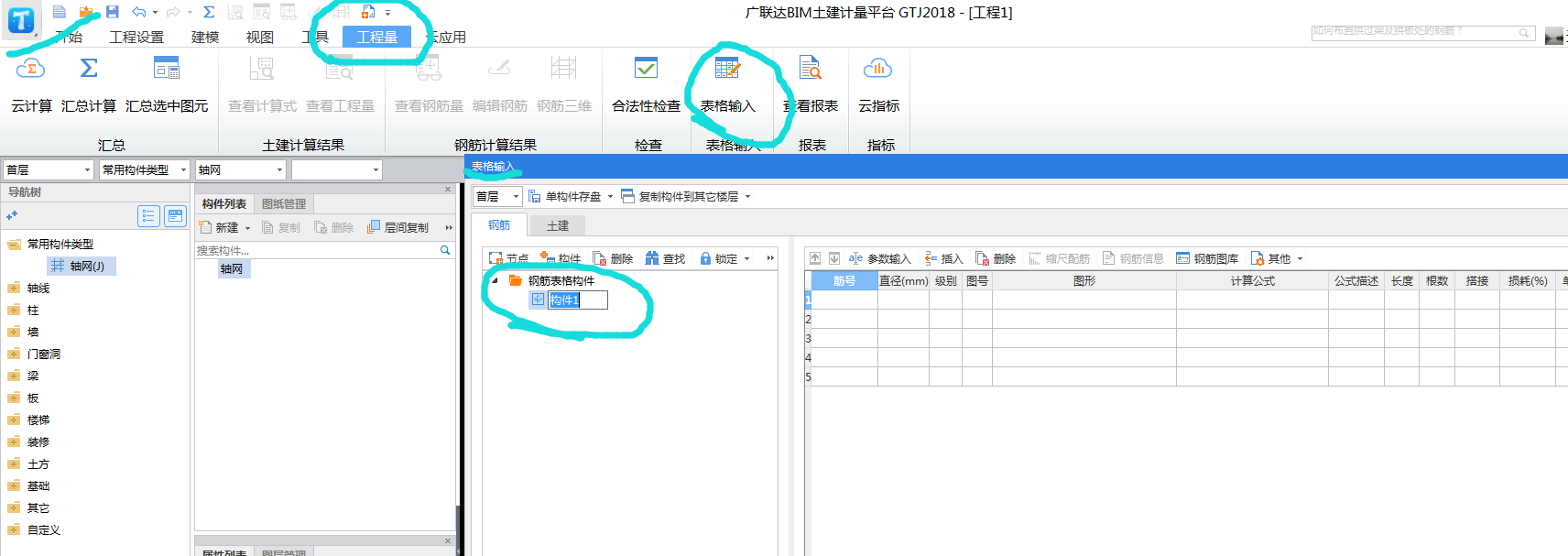This screenshot has height=556, width=1568.
Task: Click search magnifier in 搜索构件 box
Action: 445,250
